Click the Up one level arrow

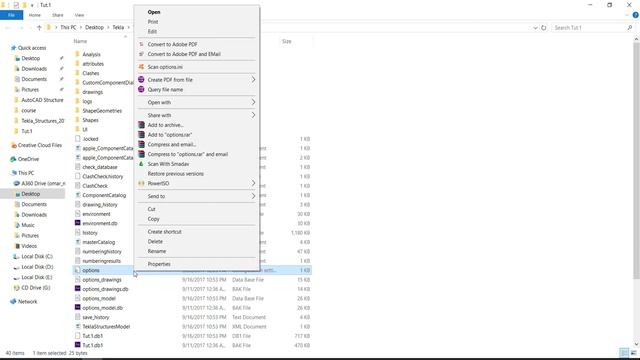(39, 27)
